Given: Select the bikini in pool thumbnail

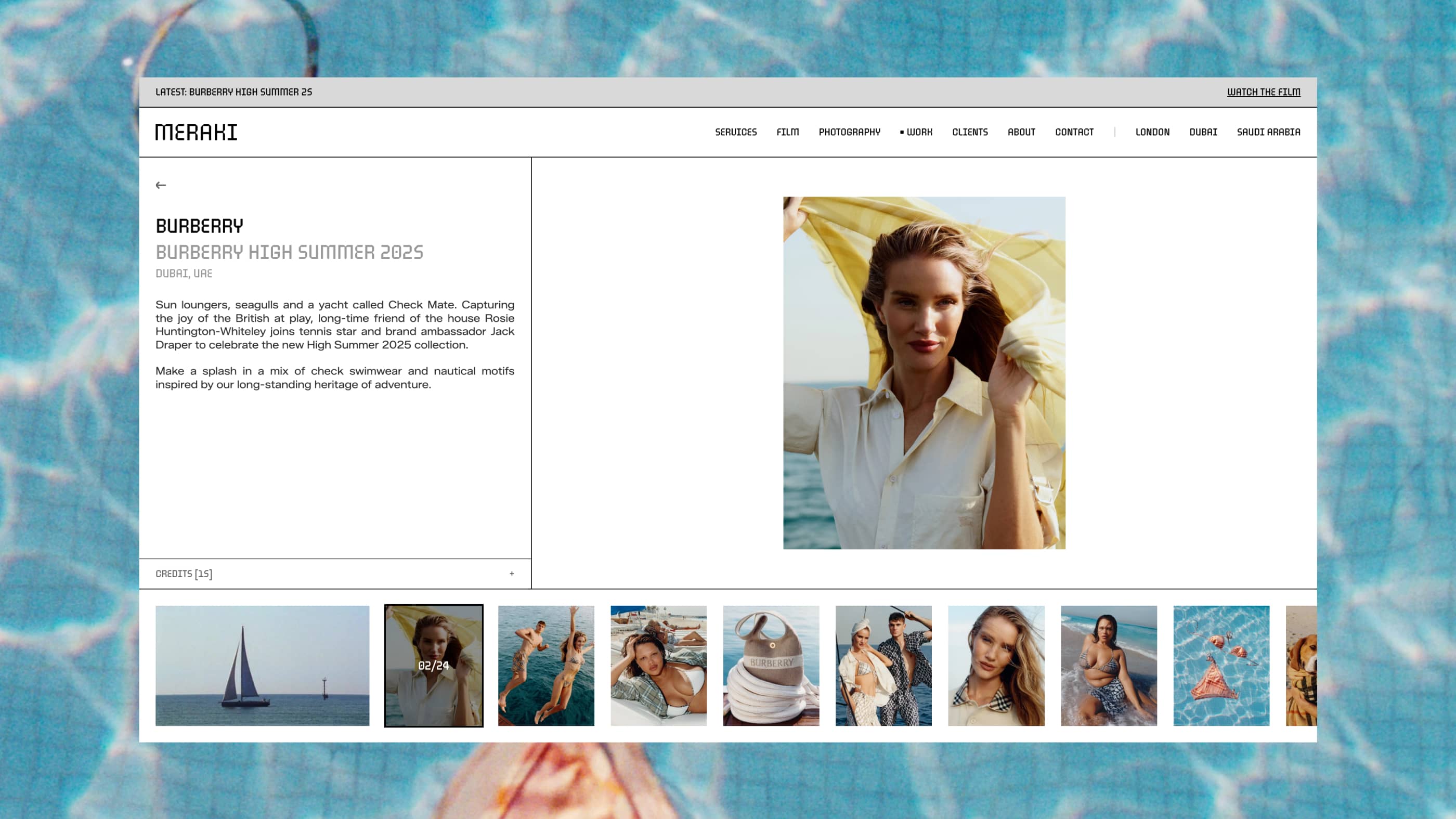Looking at the screenshot, I should point(1221,665).
